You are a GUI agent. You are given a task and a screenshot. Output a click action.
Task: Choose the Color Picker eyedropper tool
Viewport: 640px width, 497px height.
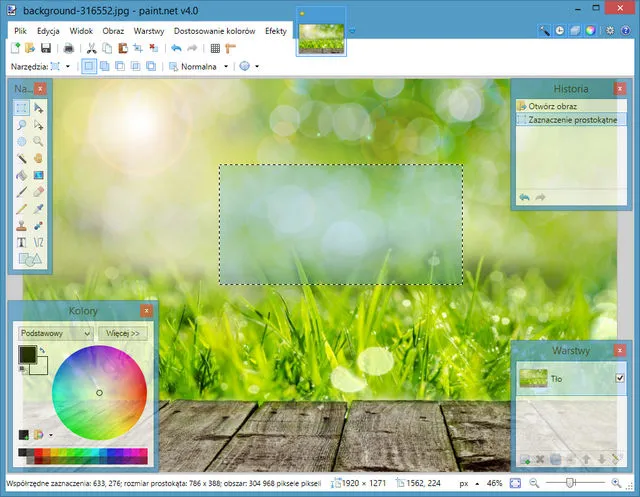click(x=38, y=208)
